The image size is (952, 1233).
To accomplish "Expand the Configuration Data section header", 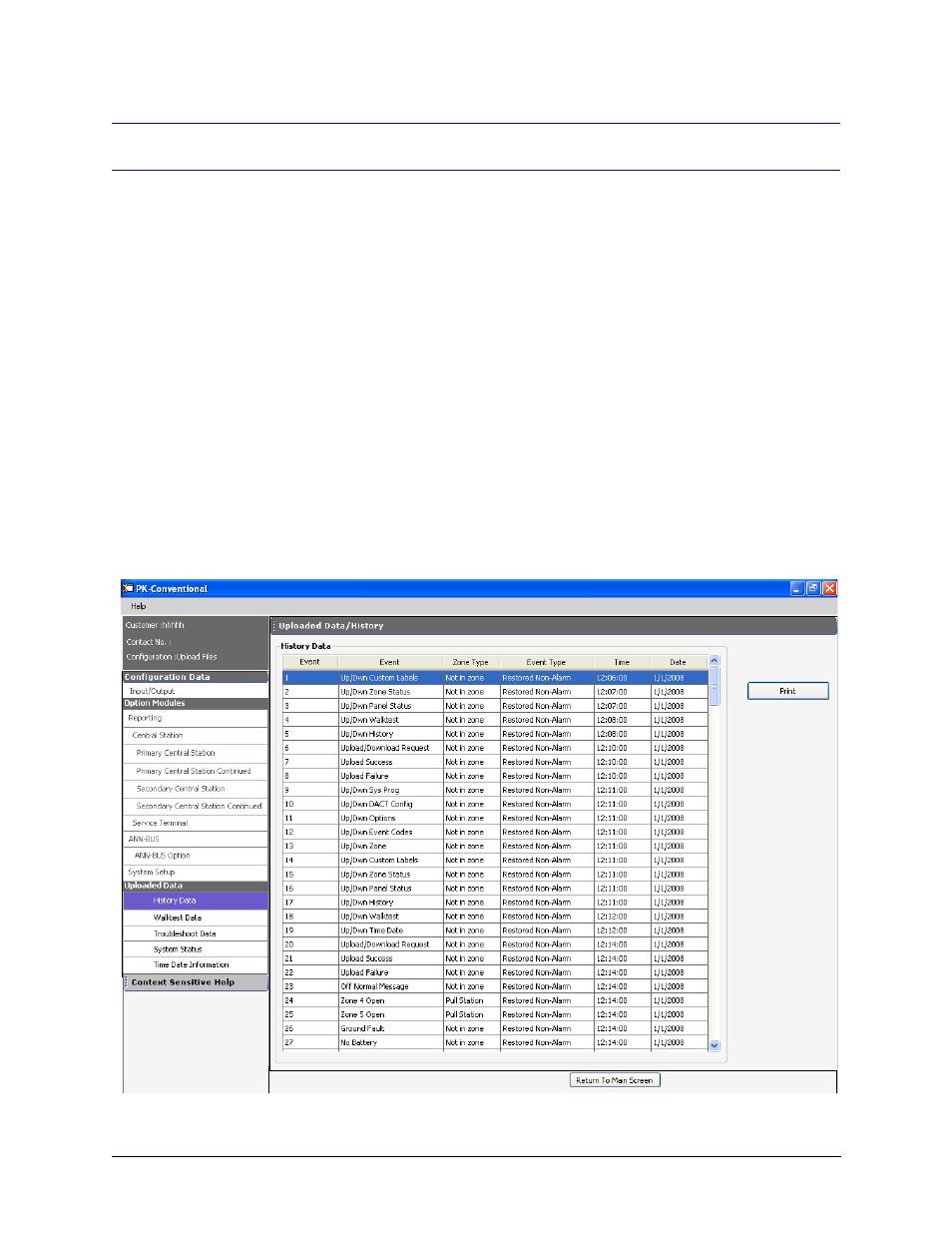I will [196, 677].
